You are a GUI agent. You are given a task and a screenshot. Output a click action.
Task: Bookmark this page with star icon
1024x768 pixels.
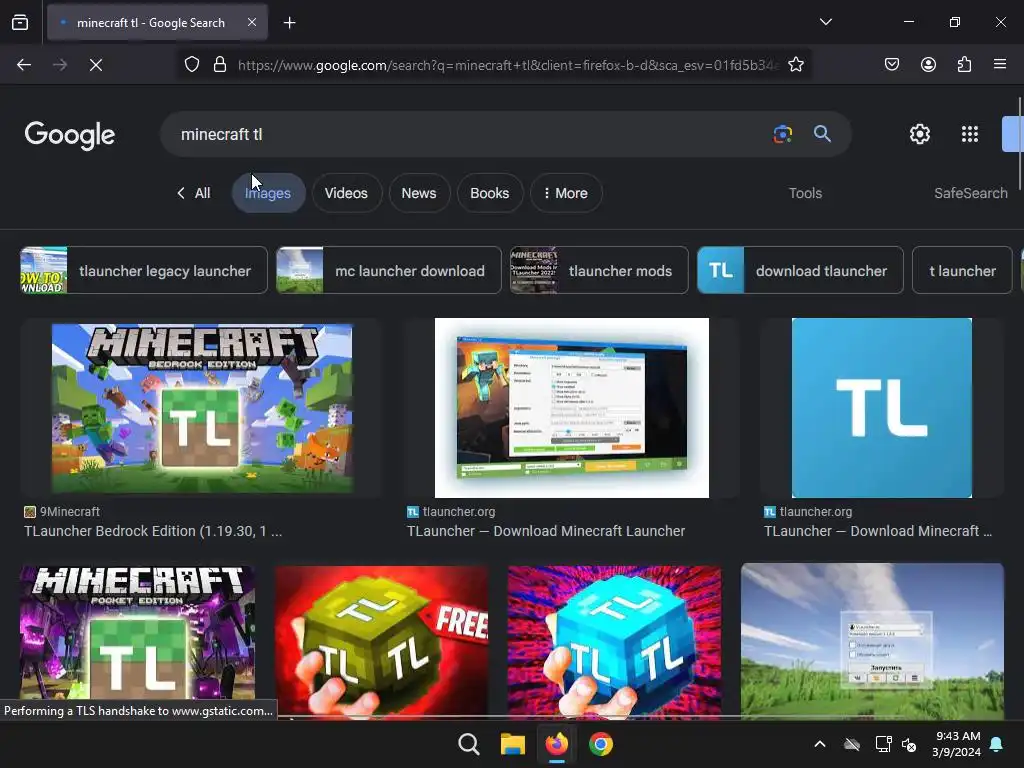[x=795, y=65]
